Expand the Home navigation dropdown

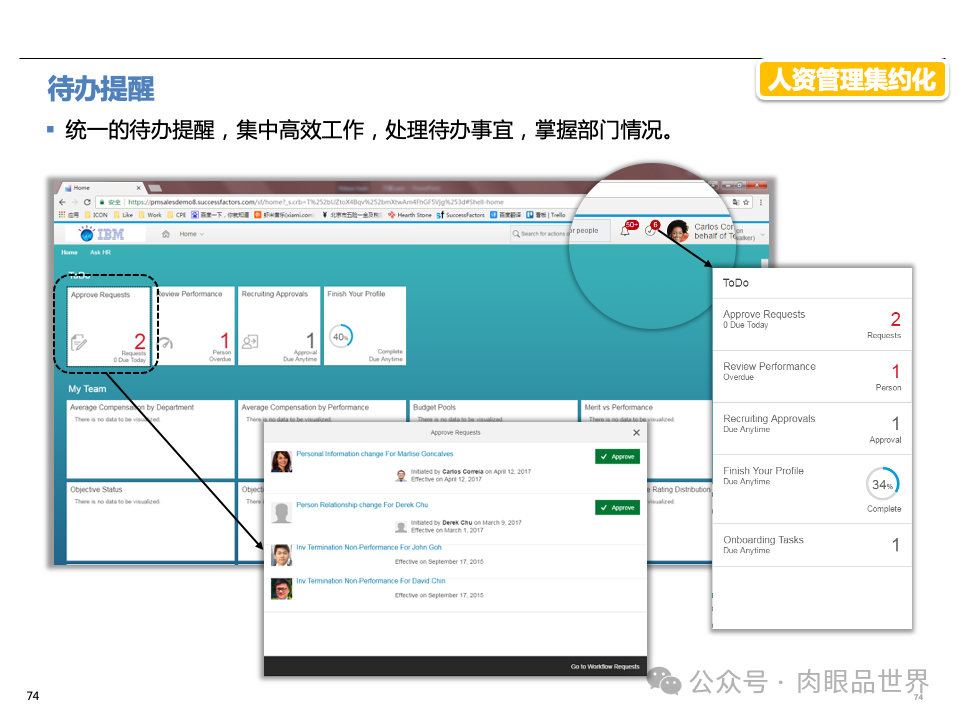[201, 234]
